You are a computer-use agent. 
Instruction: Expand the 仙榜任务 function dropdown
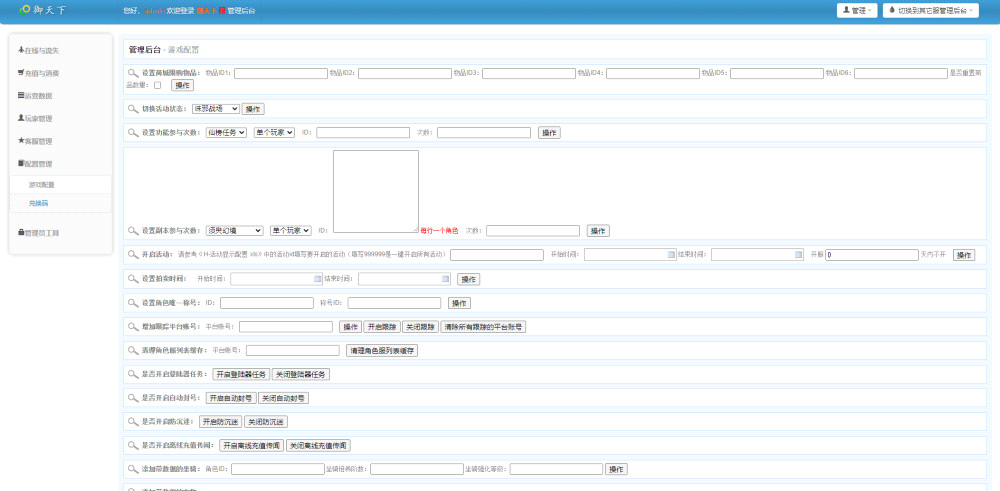coord(226,132)
